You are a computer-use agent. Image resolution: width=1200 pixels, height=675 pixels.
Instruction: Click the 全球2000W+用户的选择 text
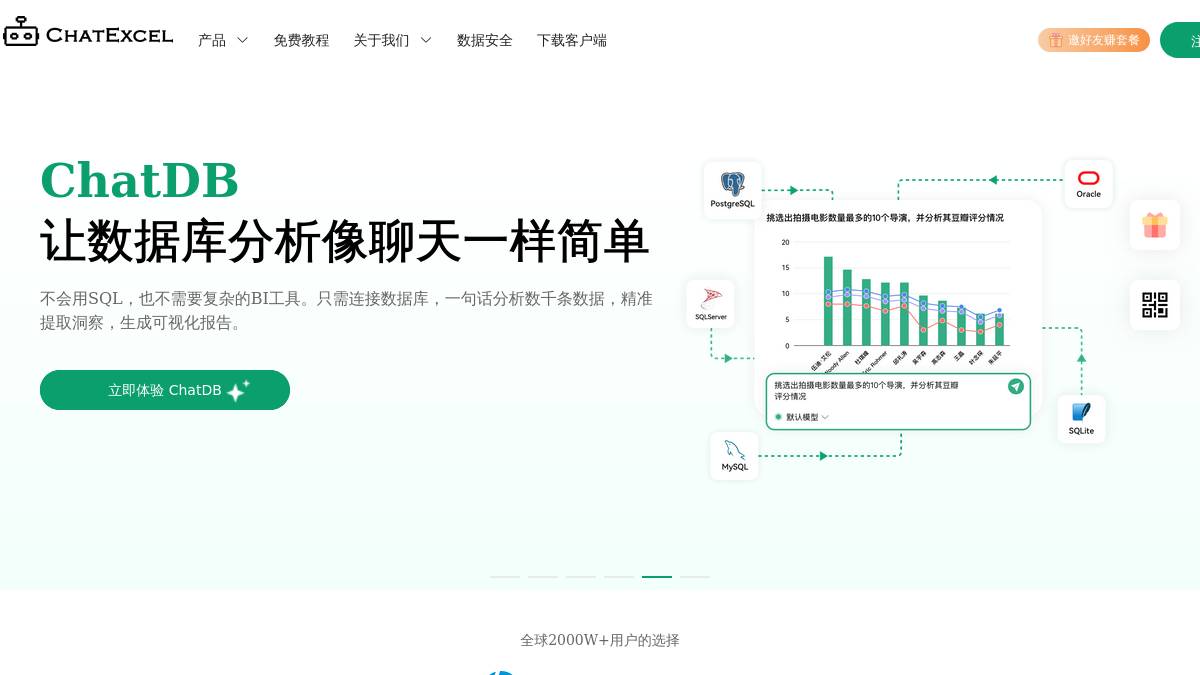point(600,640)
